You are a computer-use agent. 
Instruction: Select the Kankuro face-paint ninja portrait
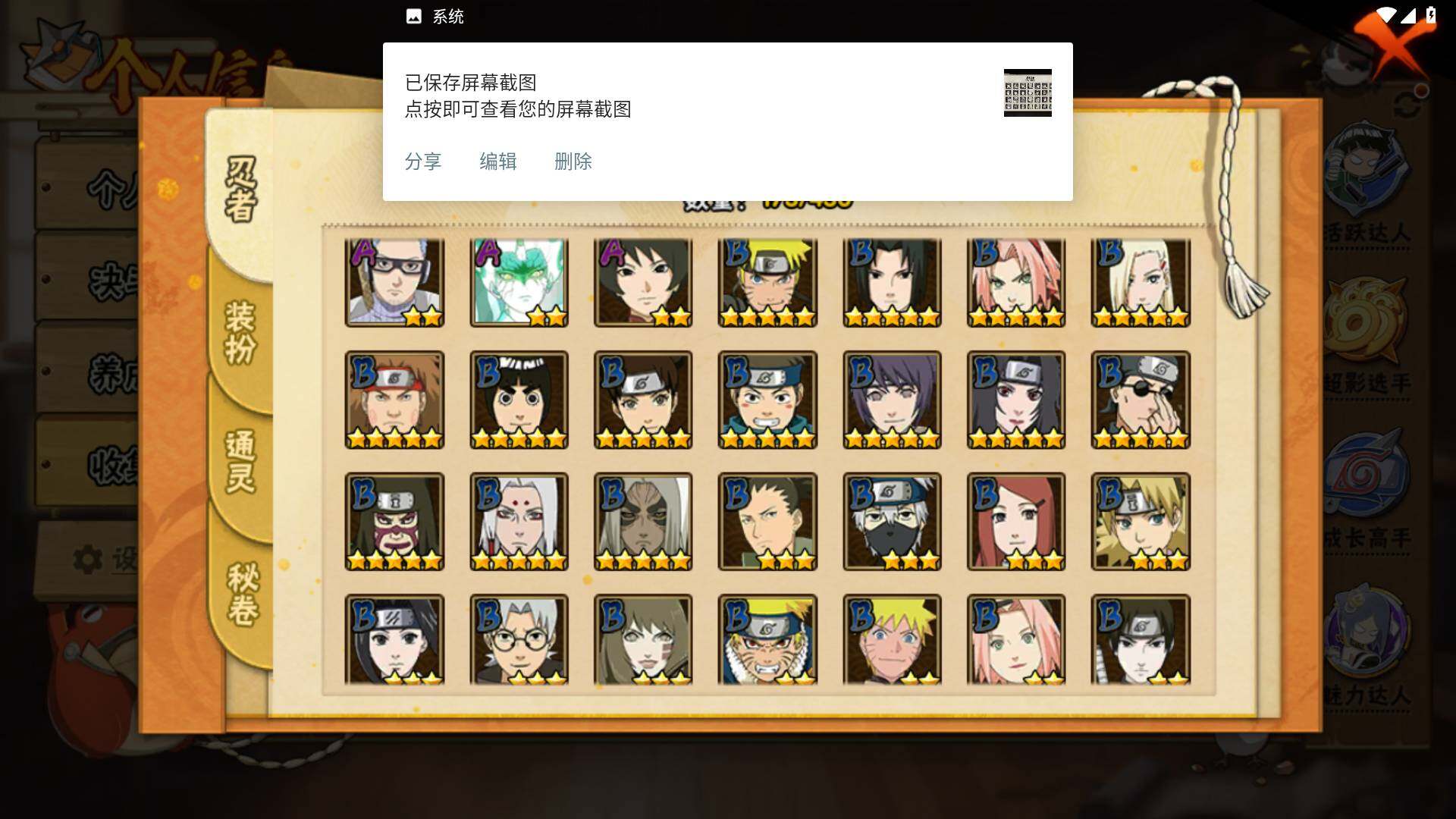(x=394, y=522)
